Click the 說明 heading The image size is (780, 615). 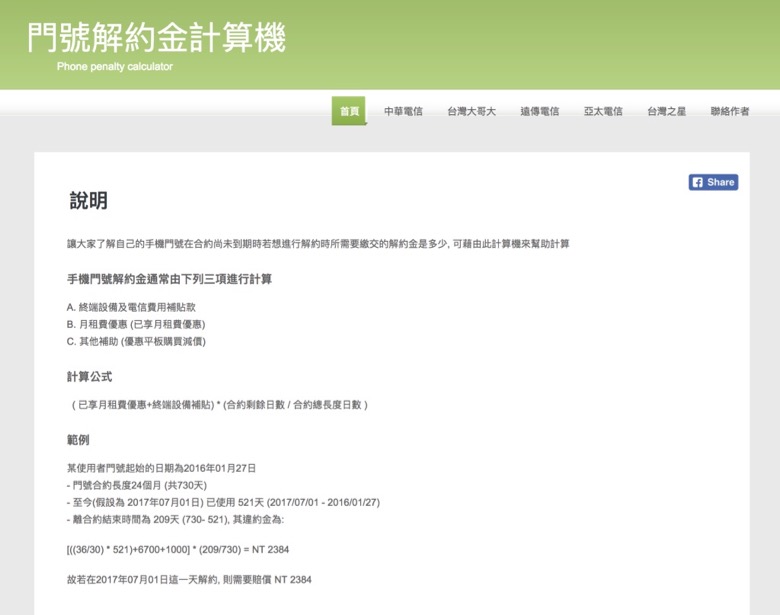[x=89, y=201]
